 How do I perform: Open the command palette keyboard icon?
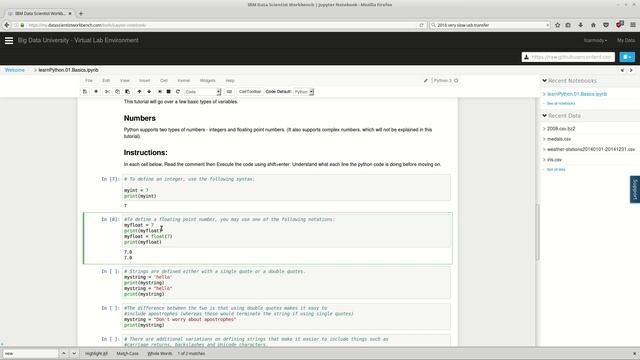click(229, 92)
